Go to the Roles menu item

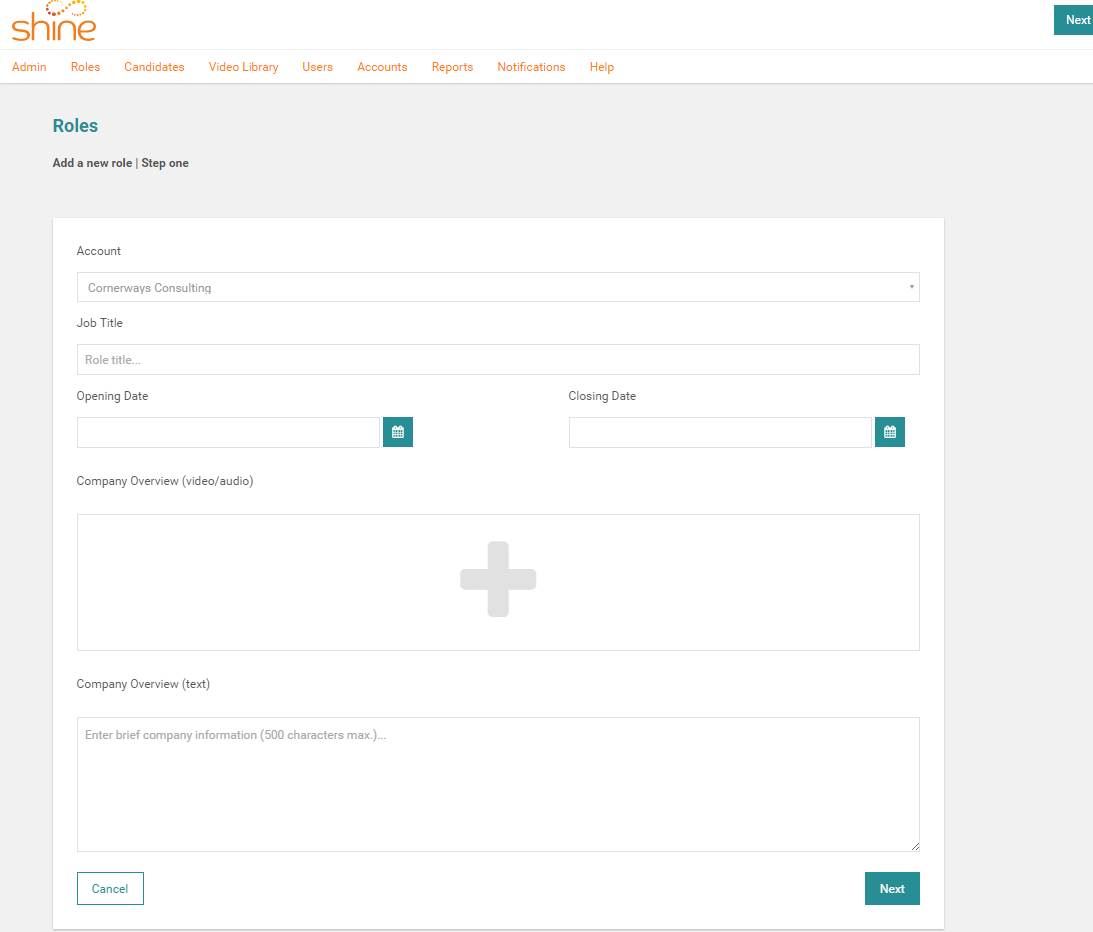pos(85,67)
